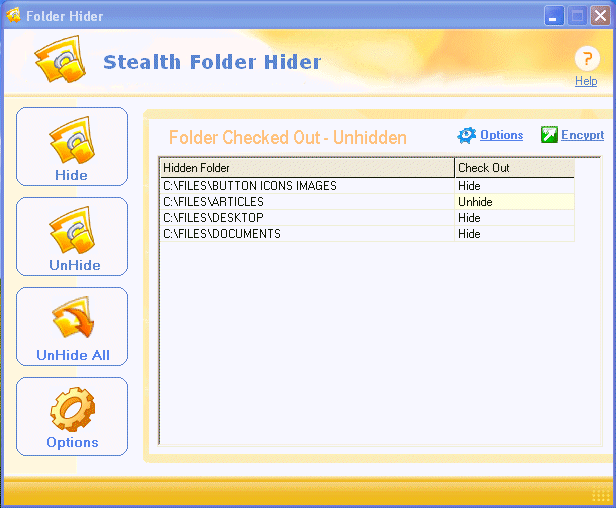Open the Options link above the list
Image resolution: width=616 pixels, height=508 pixels.
pos(502,135)
